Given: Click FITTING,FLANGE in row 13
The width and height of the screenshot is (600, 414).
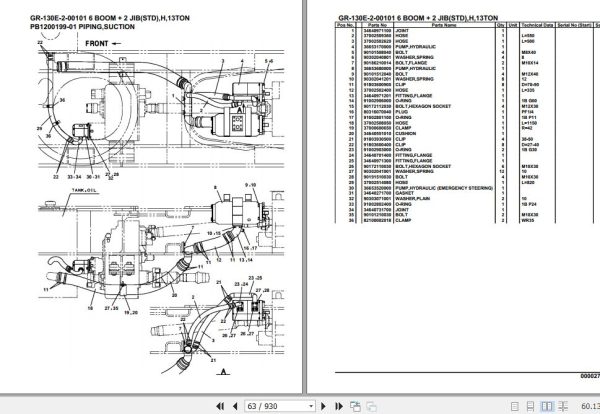Looking at the screenshot, I should [414, 96].
